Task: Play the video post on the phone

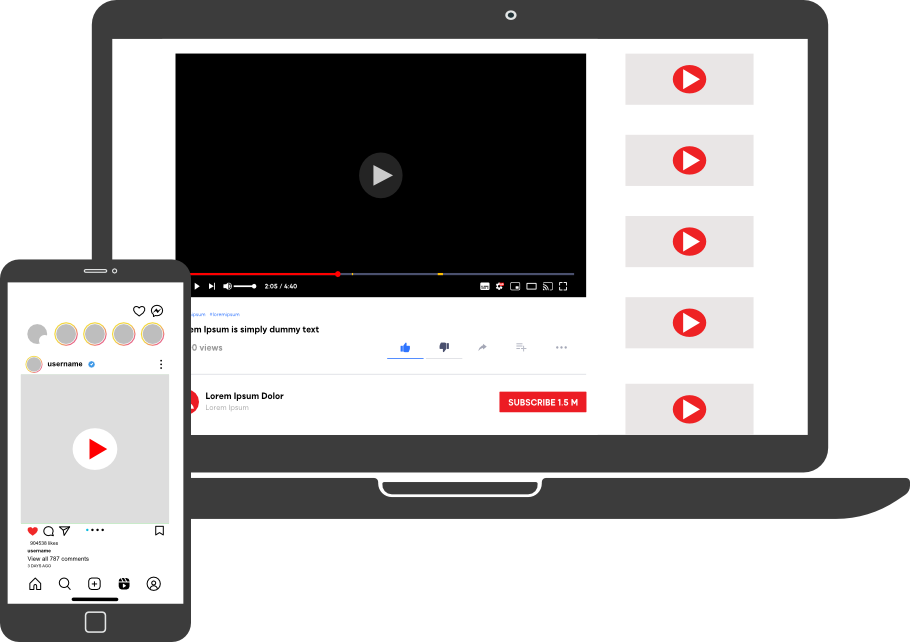Action: tap(95, 449)
